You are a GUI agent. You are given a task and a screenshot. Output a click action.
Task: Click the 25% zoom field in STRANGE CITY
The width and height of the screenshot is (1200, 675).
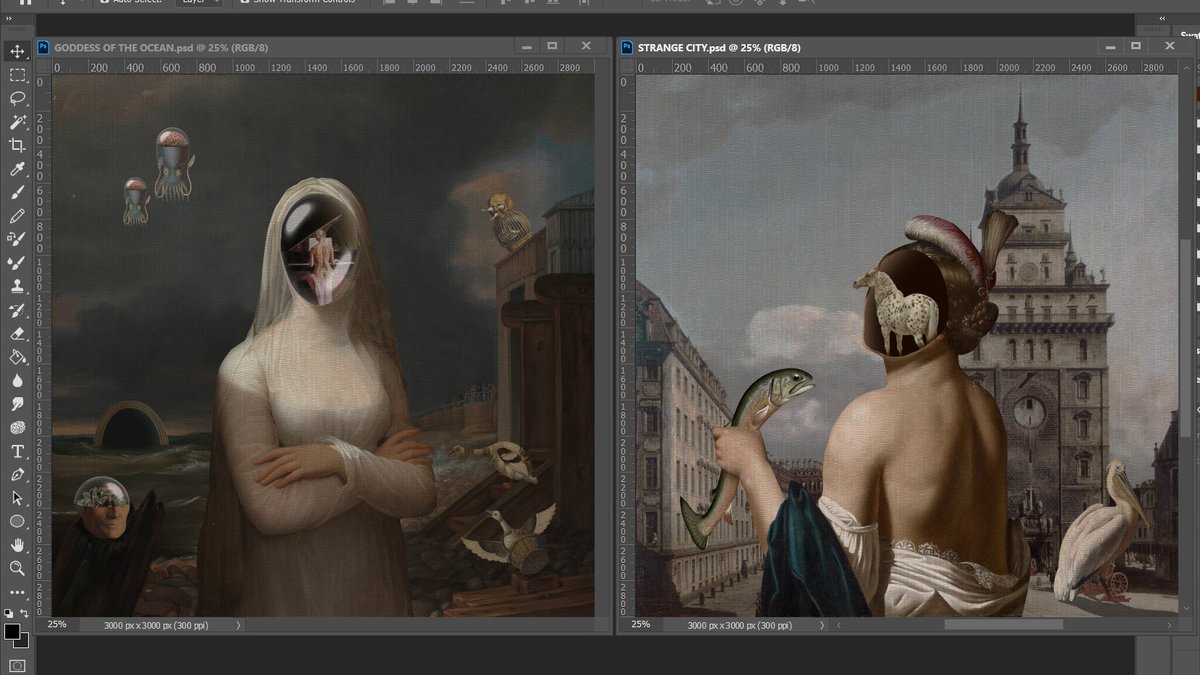(641, 625)
